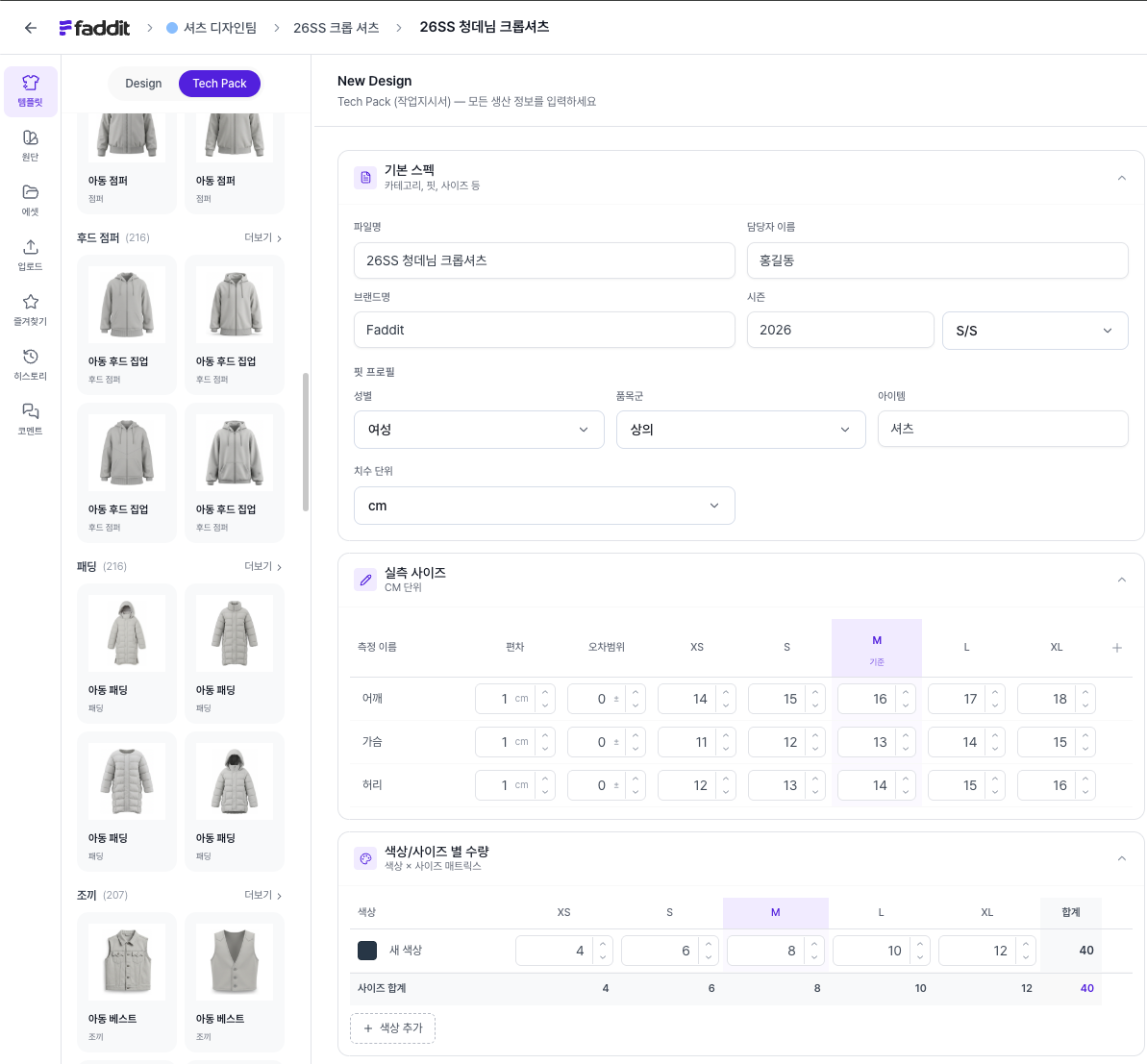Increase 어깨 XS value with stepper
This screenshot has height=1064, width=1147.
726,692
